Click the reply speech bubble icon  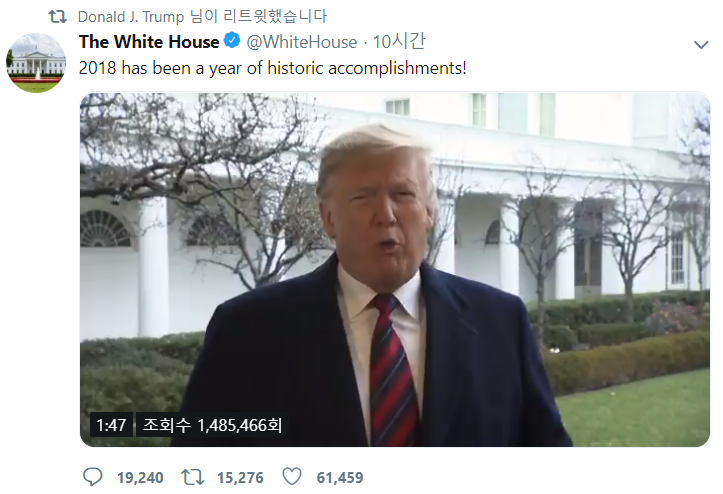(92, 476)
